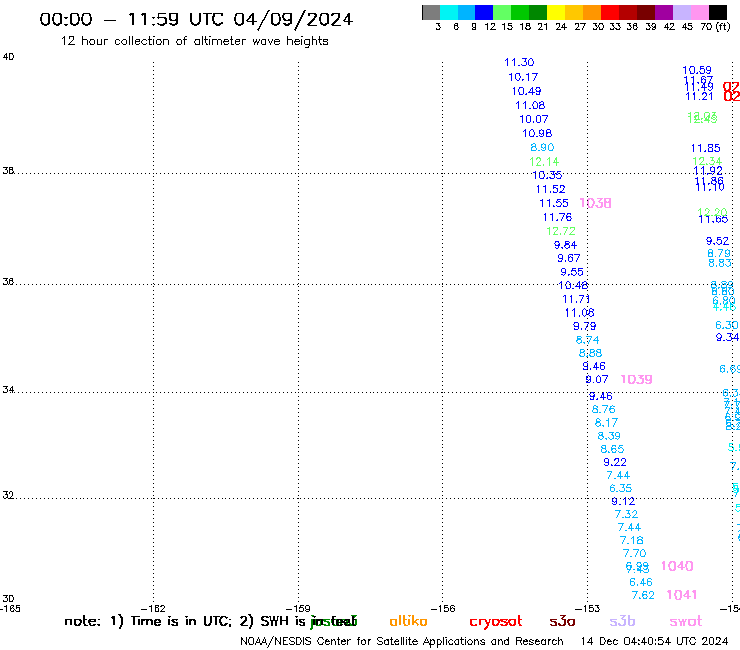Click the timestamp '14 Dec 04:40:54 UTC 2024'
Screen dimensions: 740x650
click(x=654, y=641)
